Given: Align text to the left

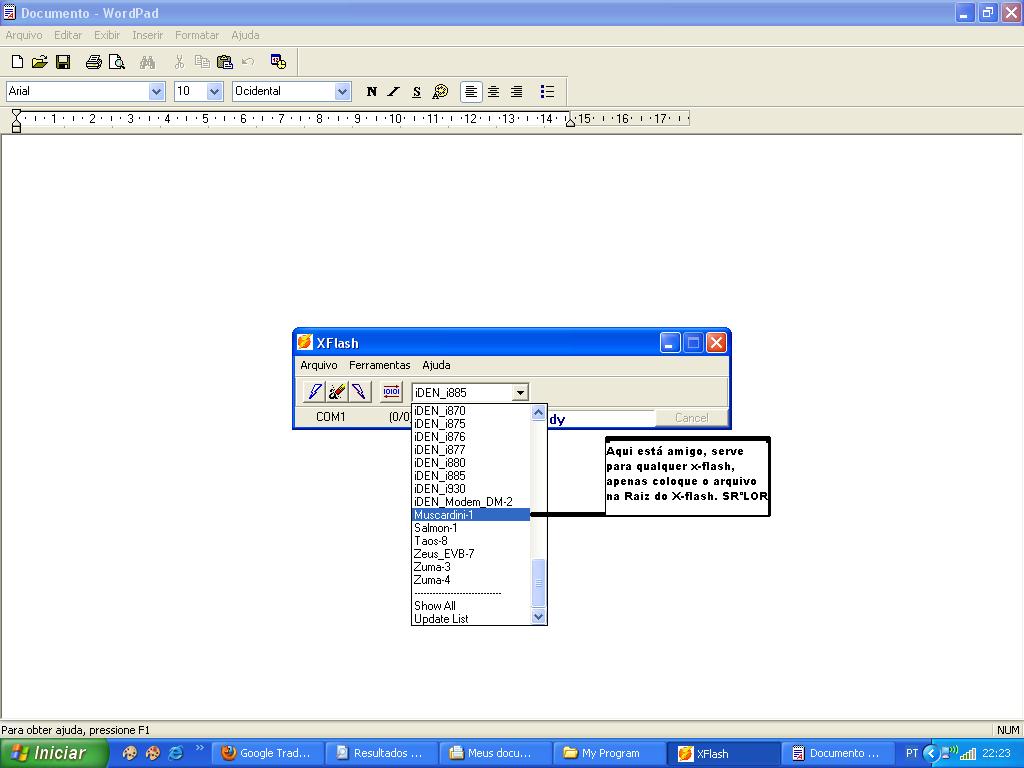Looking at the screenshot, I should click(x=471, y=91).
